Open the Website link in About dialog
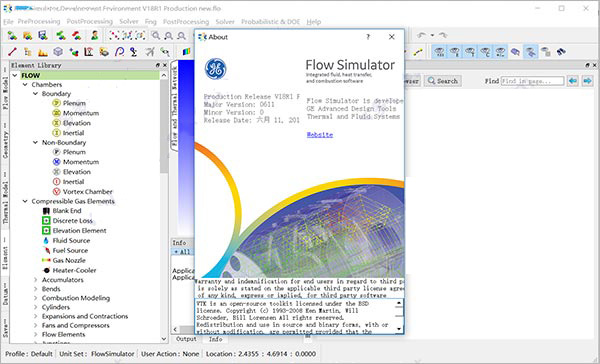The height and width of the screenshot is (364, 600). click(x=320, y=135)
